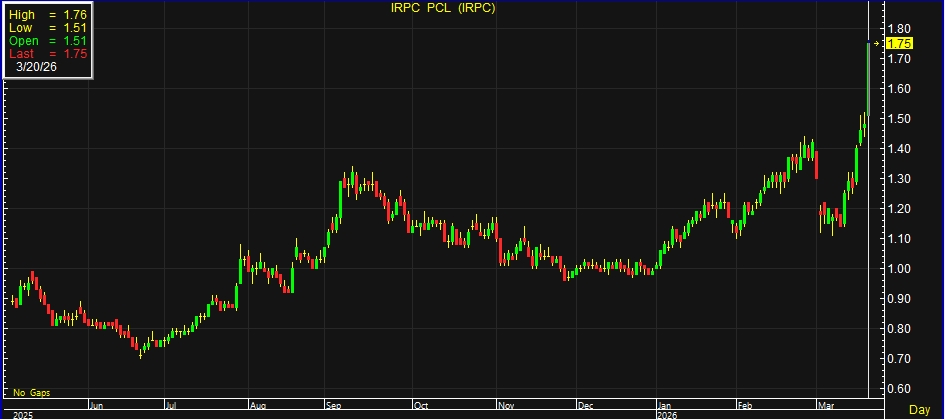Click the High value in the info box
This screenshot has height=419, width=945.
[x=75, y=15]
